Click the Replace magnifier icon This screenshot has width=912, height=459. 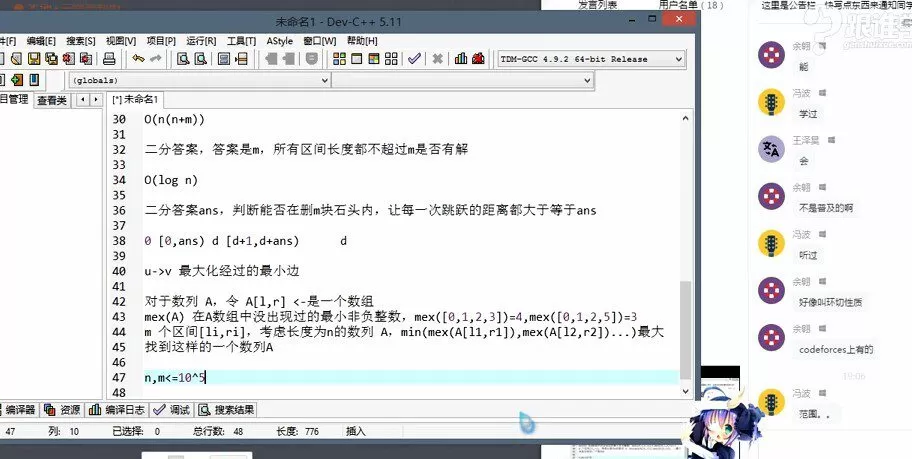click(201, 59)
